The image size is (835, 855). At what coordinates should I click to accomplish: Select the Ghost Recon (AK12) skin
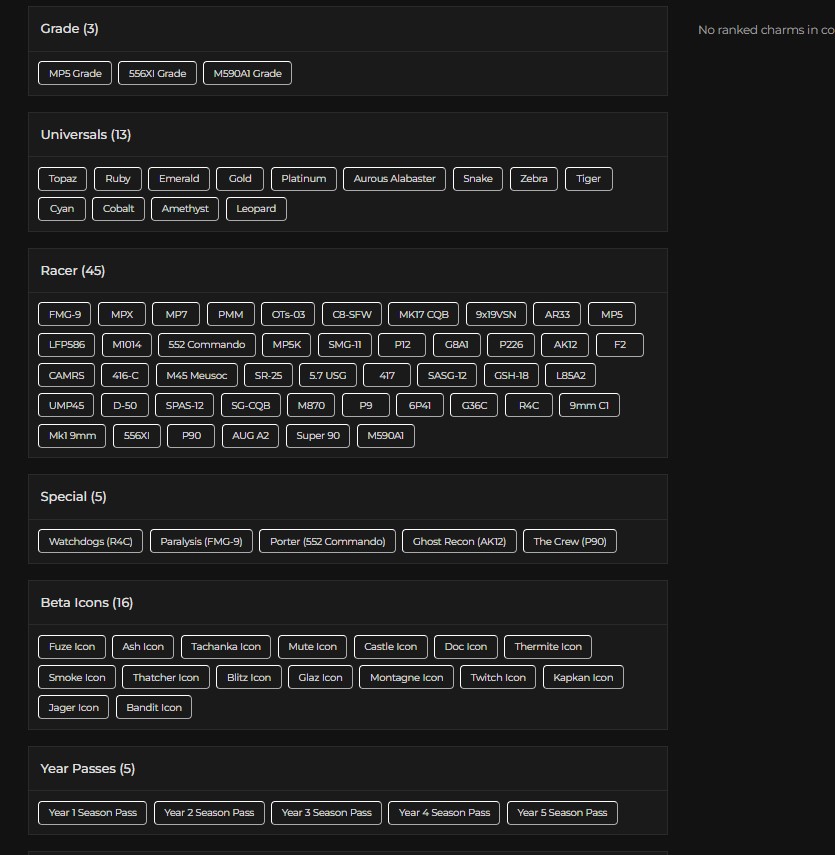(x=459, y=541)
